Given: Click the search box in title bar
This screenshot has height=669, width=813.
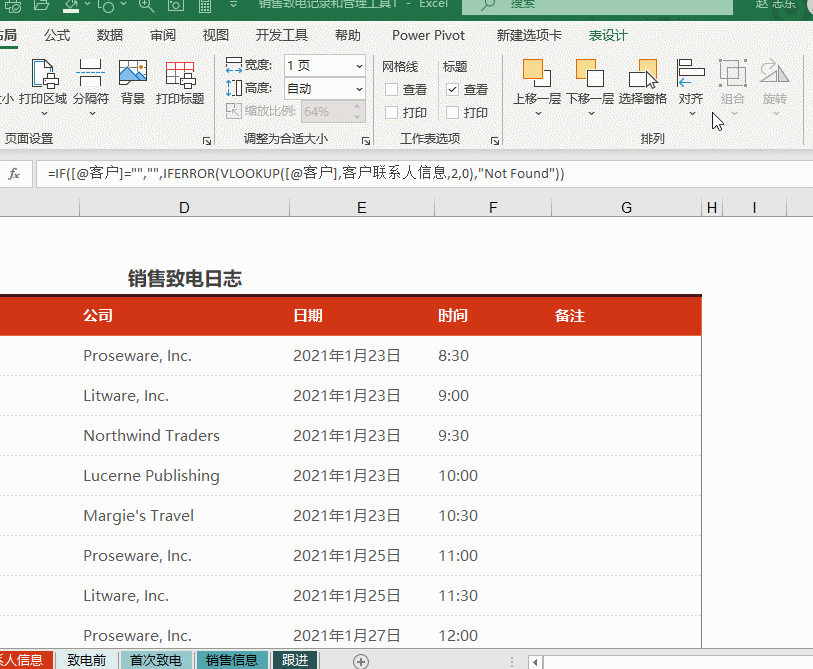Looking at the screenshot, I should (x=597, y=5).
